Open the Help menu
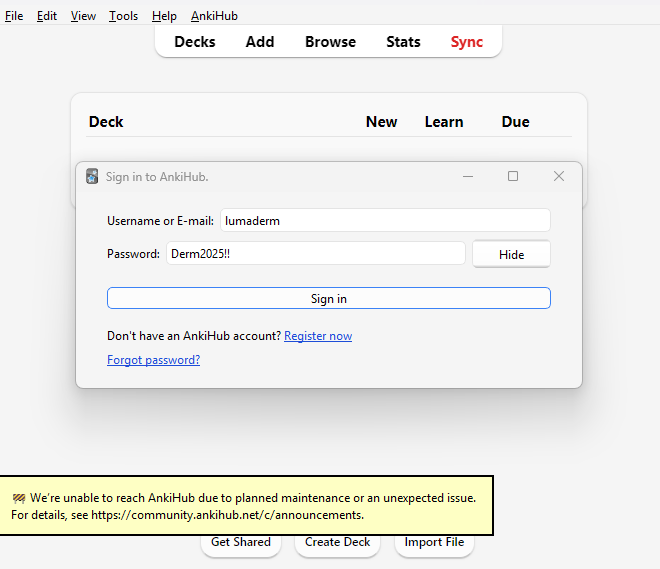This screenshot has height=569, width=660. click(x=164, y=16)
